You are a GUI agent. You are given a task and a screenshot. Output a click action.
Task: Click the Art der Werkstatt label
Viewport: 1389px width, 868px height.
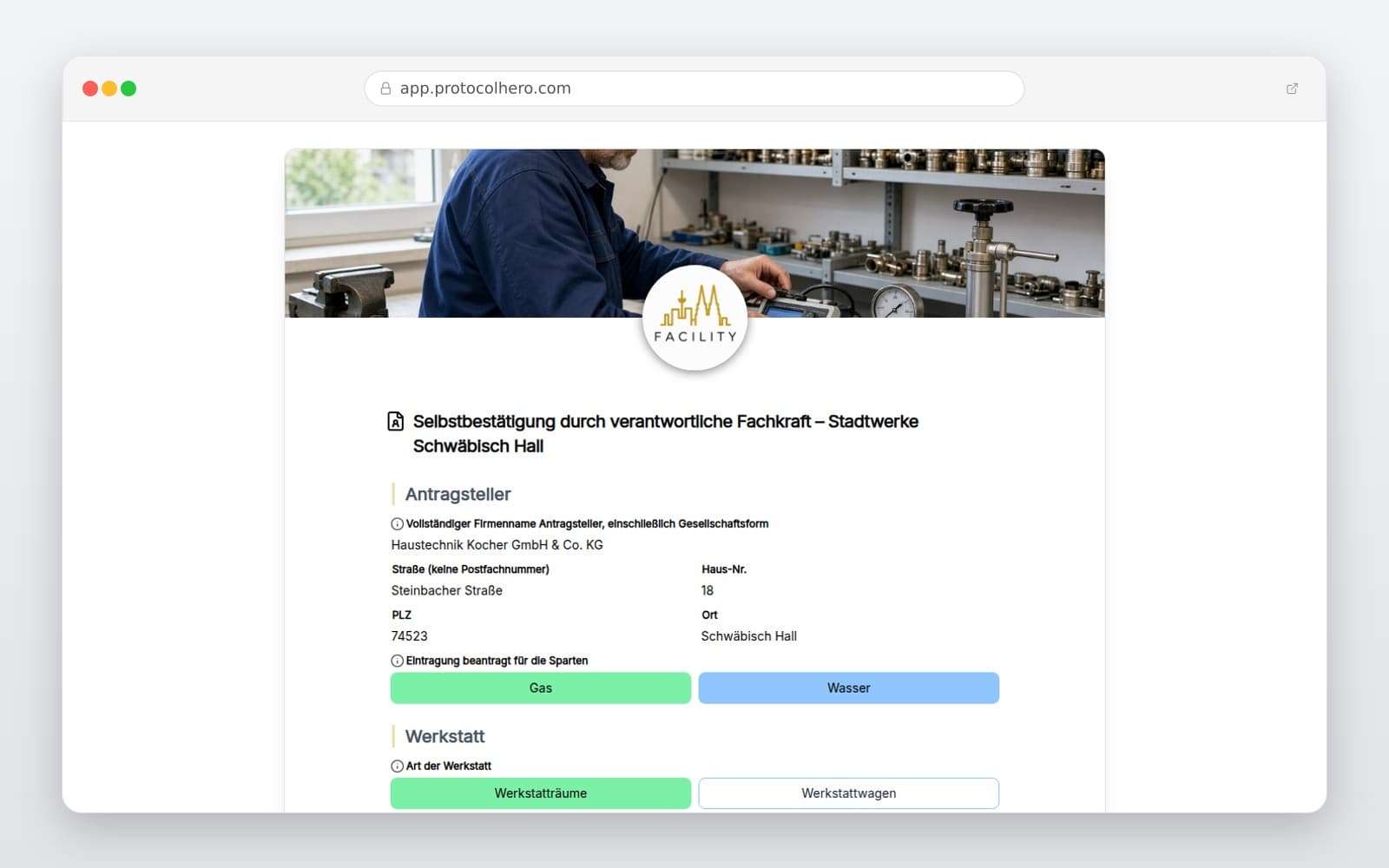[448, 766]
